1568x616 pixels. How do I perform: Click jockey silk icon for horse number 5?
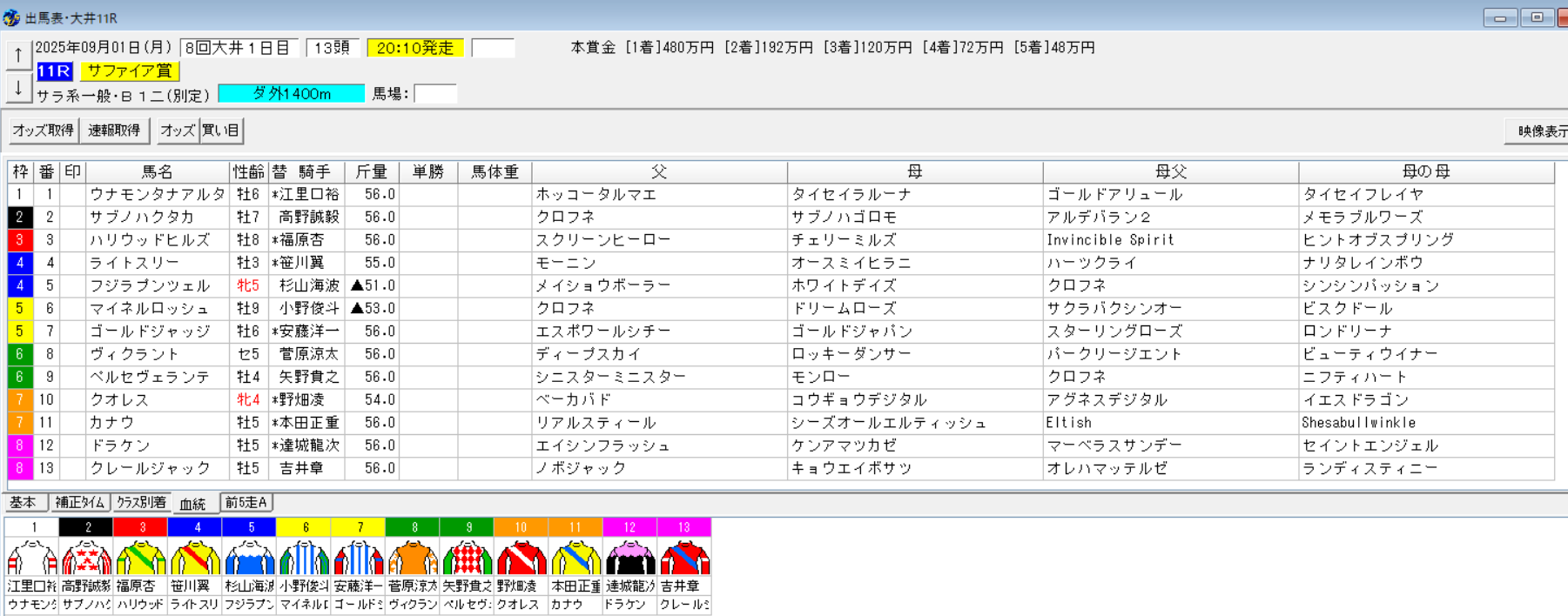(x=250, y=557)
